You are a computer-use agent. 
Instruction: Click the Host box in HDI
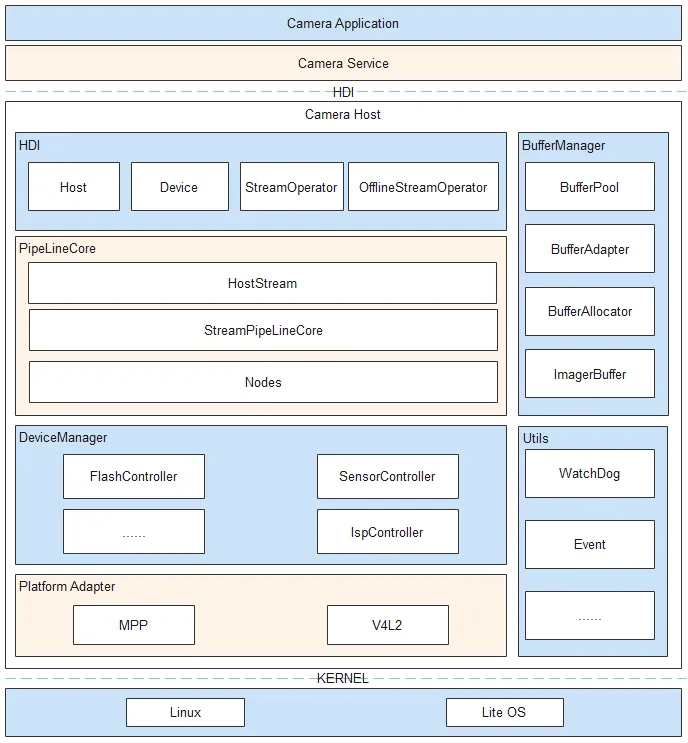point(74,187)
